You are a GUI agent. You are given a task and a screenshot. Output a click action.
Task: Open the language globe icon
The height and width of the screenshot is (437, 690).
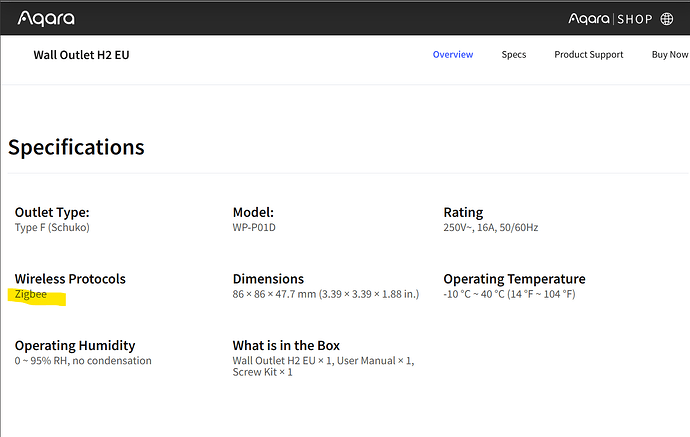(x=667, y=19)
